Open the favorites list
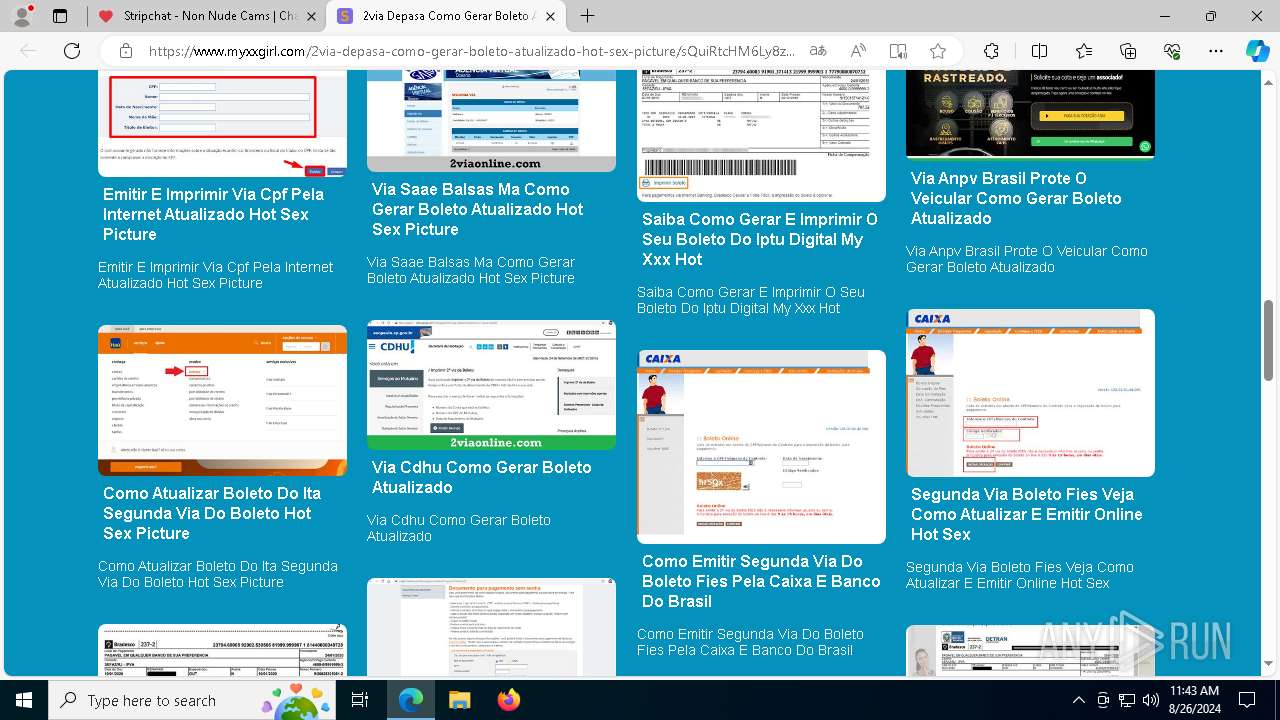Image resolution: width=1280 pixels, height=720 pixels. [x=1084, y=51]
